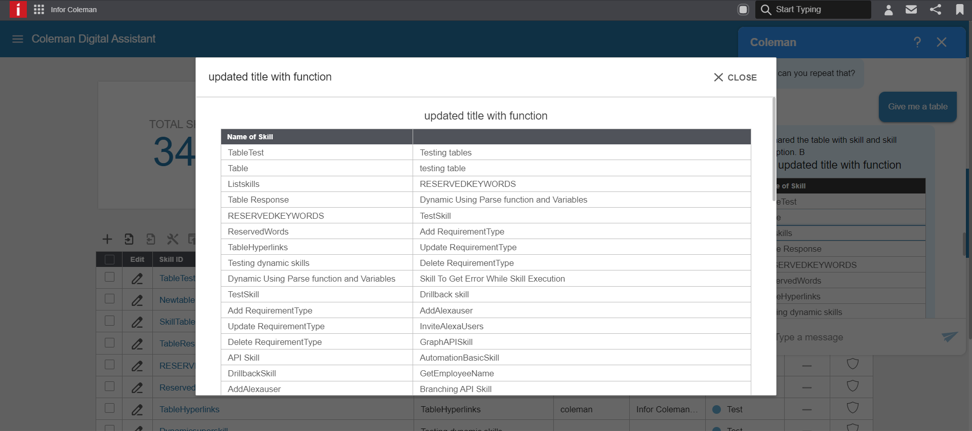Screen dimensions: 972x431
Task: Click the CLOSE button on the table dialog
Action: [x=735, y=78]
